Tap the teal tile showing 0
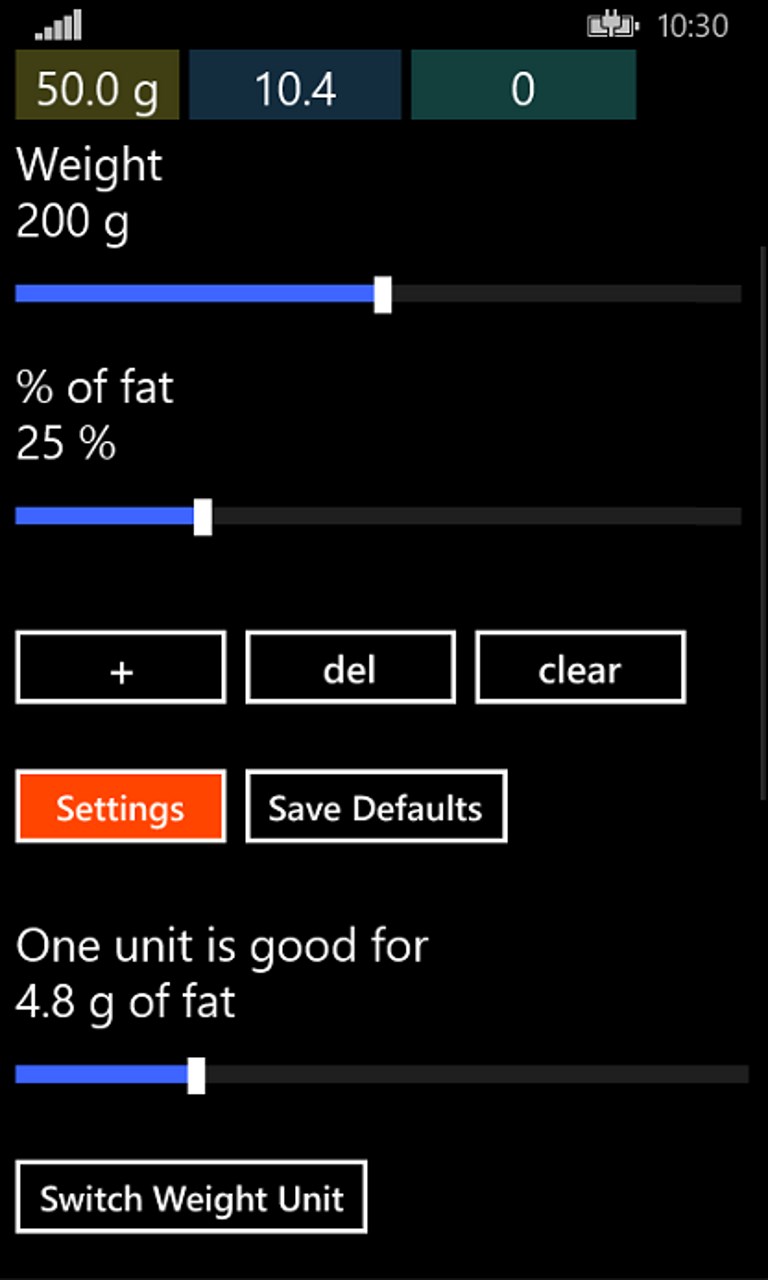The height and width of the screenshot is (1280, 768). [x=523, y=86]
